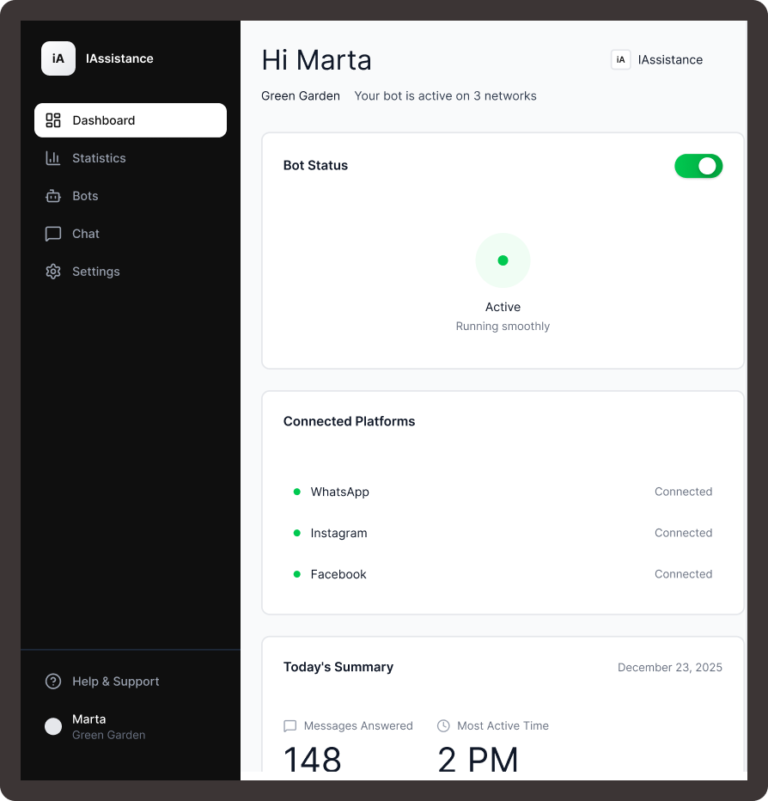Click the Statistics bar chart icon

click(x=53, y=158)
